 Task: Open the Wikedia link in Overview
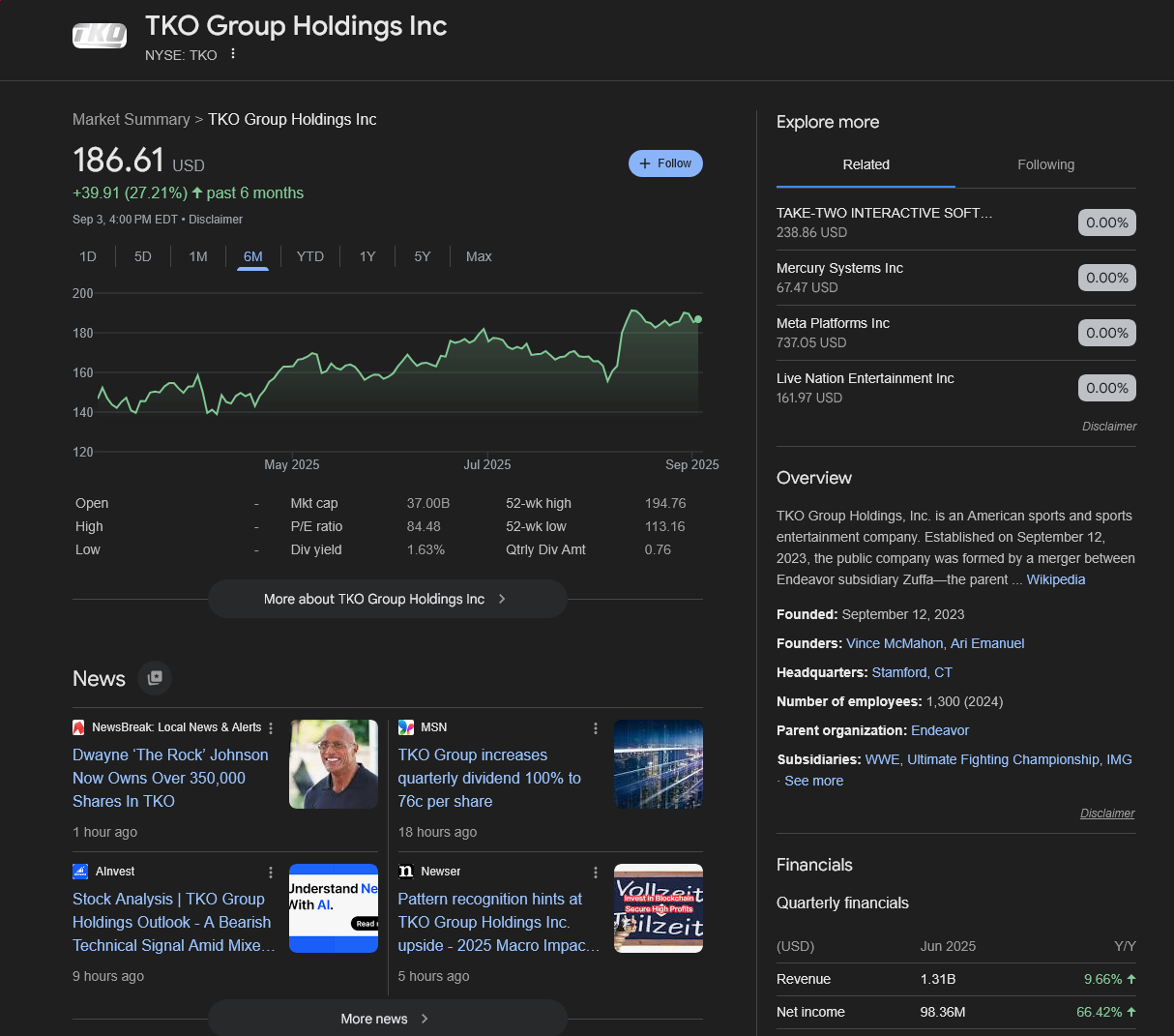coord(1055,579)
